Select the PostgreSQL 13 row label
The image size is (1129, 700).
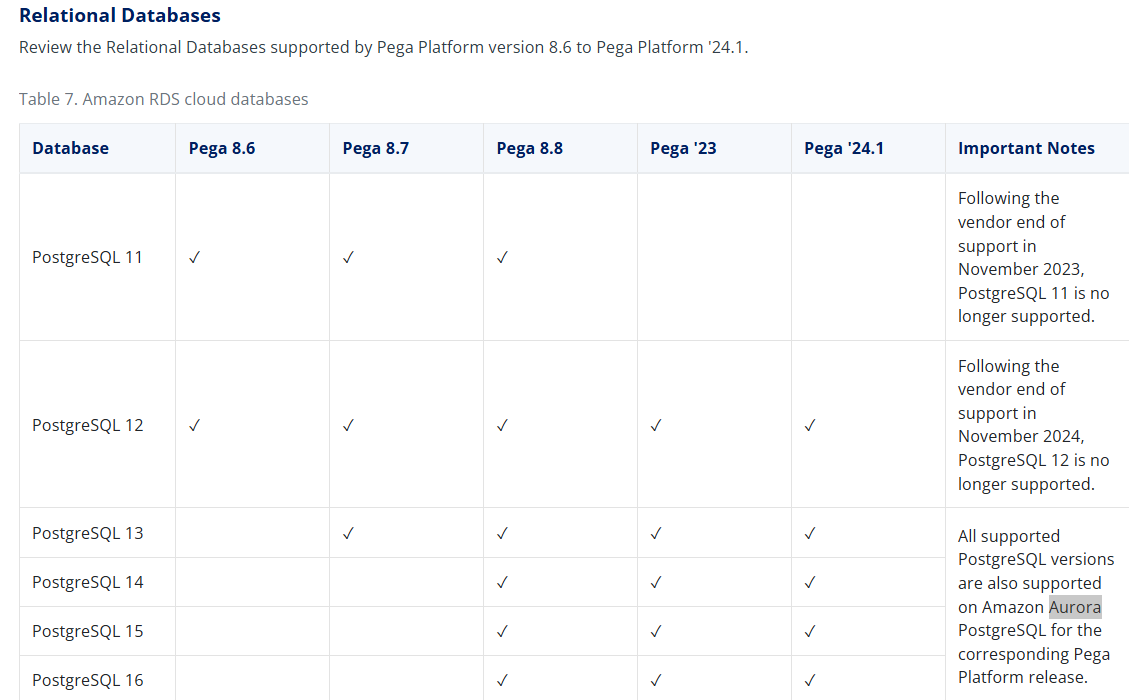87,533
